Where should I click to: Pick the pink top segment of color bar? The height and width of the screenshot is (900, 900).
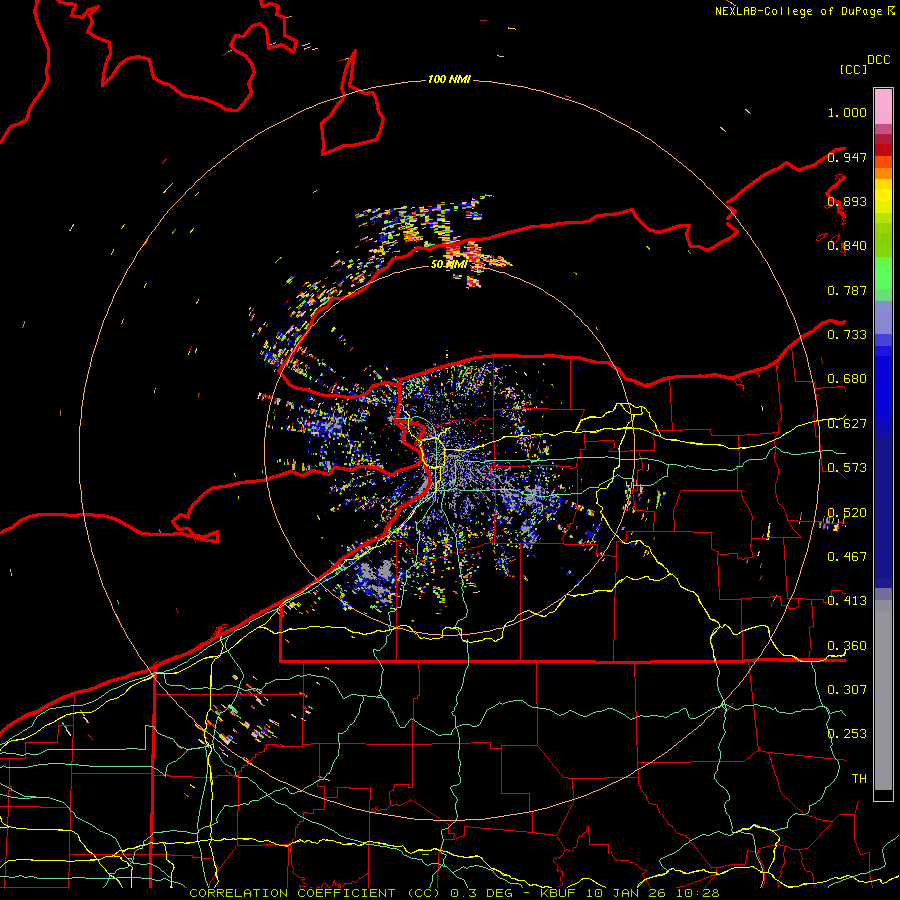883,106
